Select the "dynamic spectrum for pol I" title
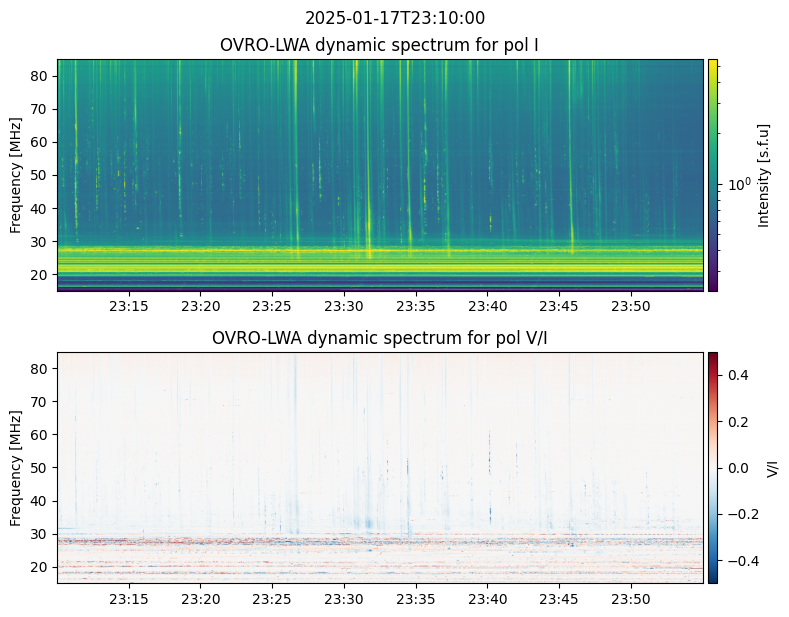Viewport: 789px width, 617px height. (x=380, y=45)
